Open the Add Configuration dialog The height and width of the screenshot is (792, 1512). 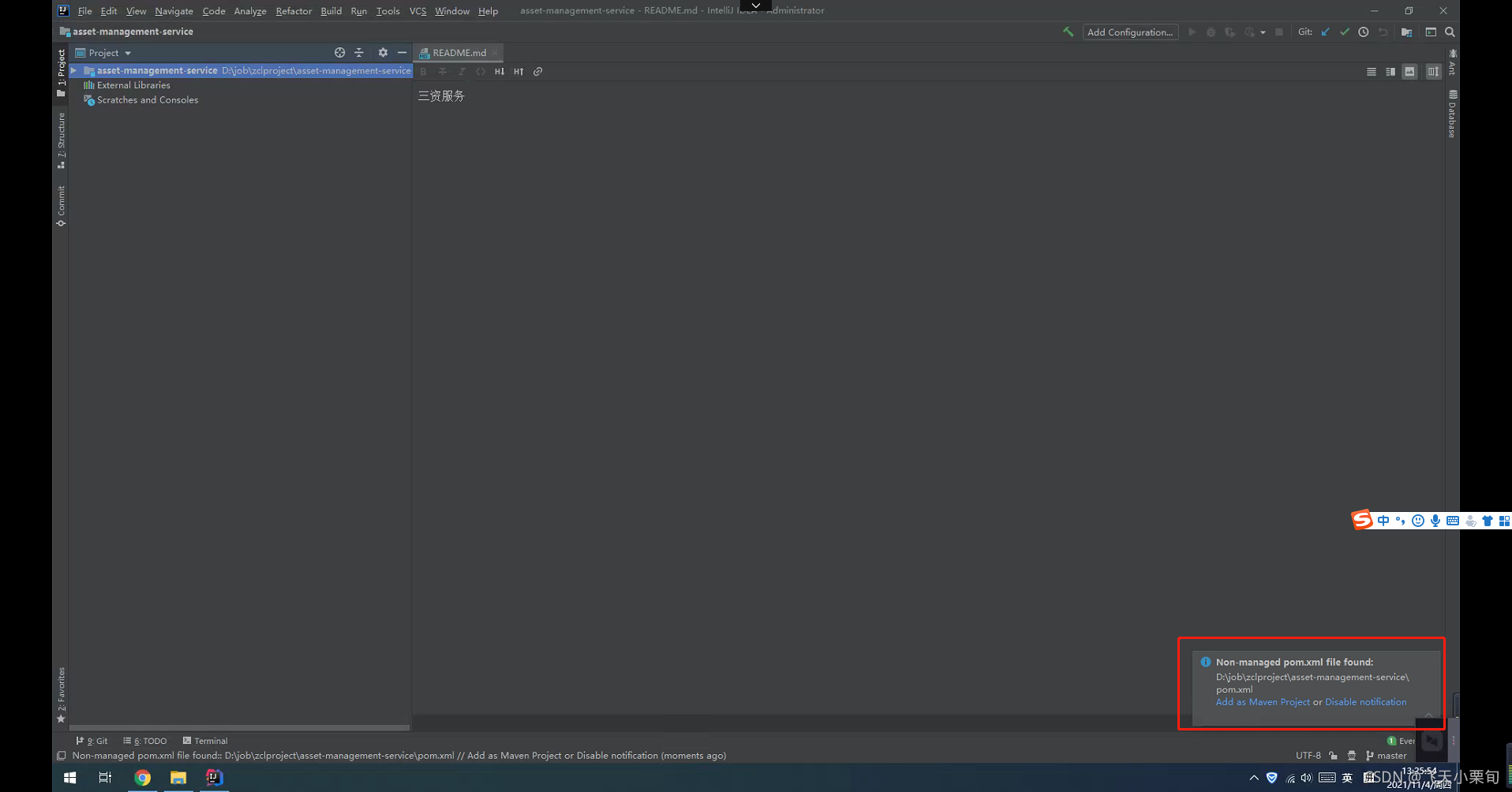[1130, 32]
